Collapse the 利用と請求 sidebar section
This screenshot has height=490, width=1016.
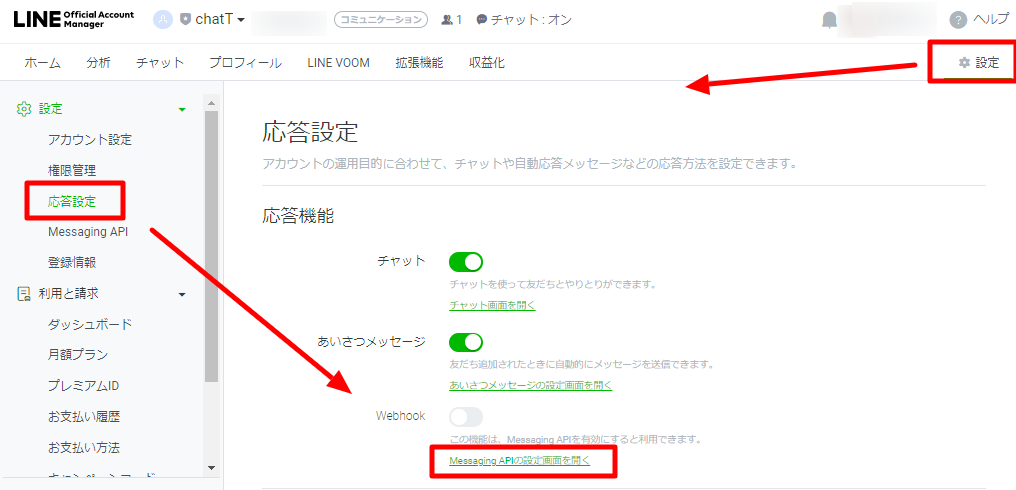182,294
